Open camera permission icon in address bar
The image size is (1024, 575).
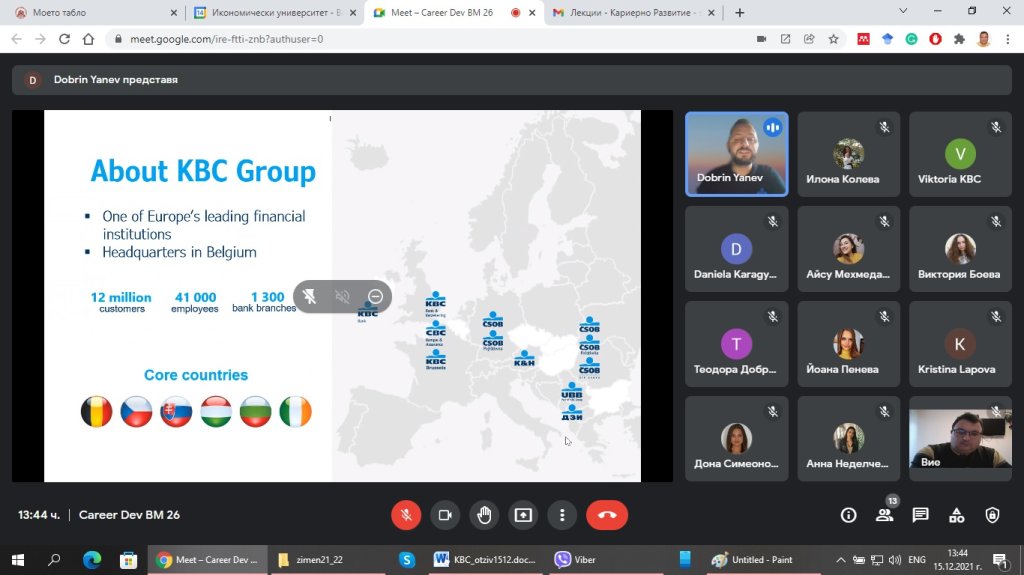pyautogui.click(x=761, y=39)
